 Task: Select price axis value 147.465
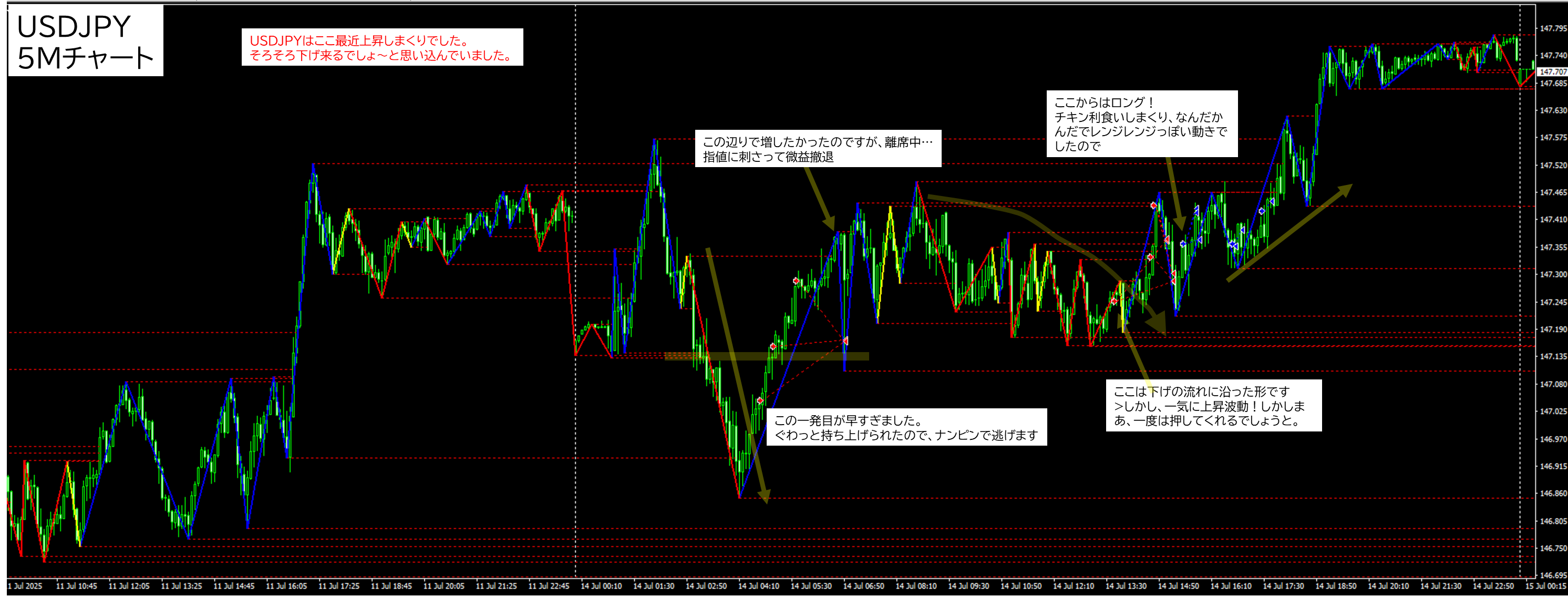(x=1553, y=192)
